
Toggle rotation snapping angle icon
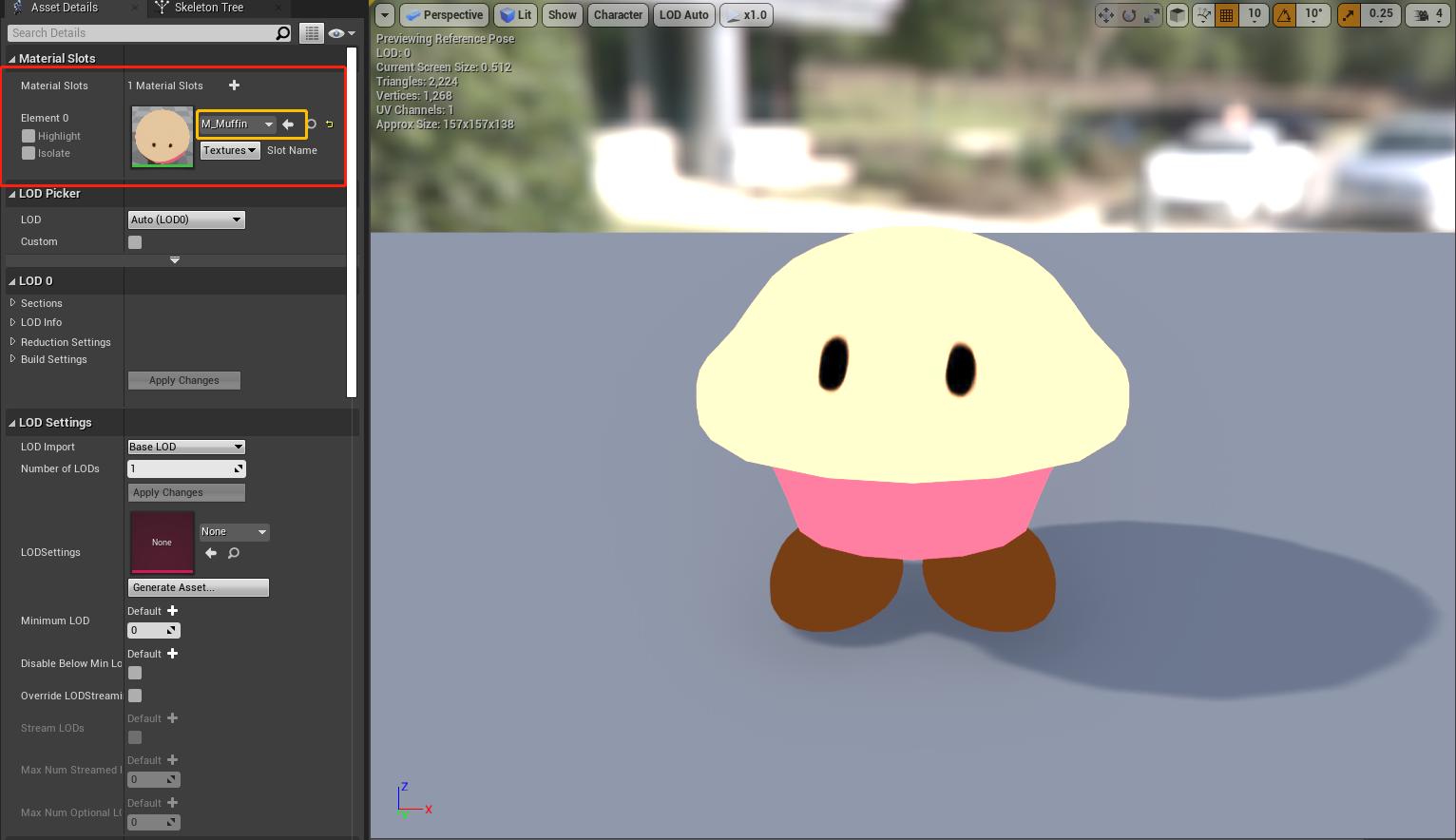point(1285,15)
